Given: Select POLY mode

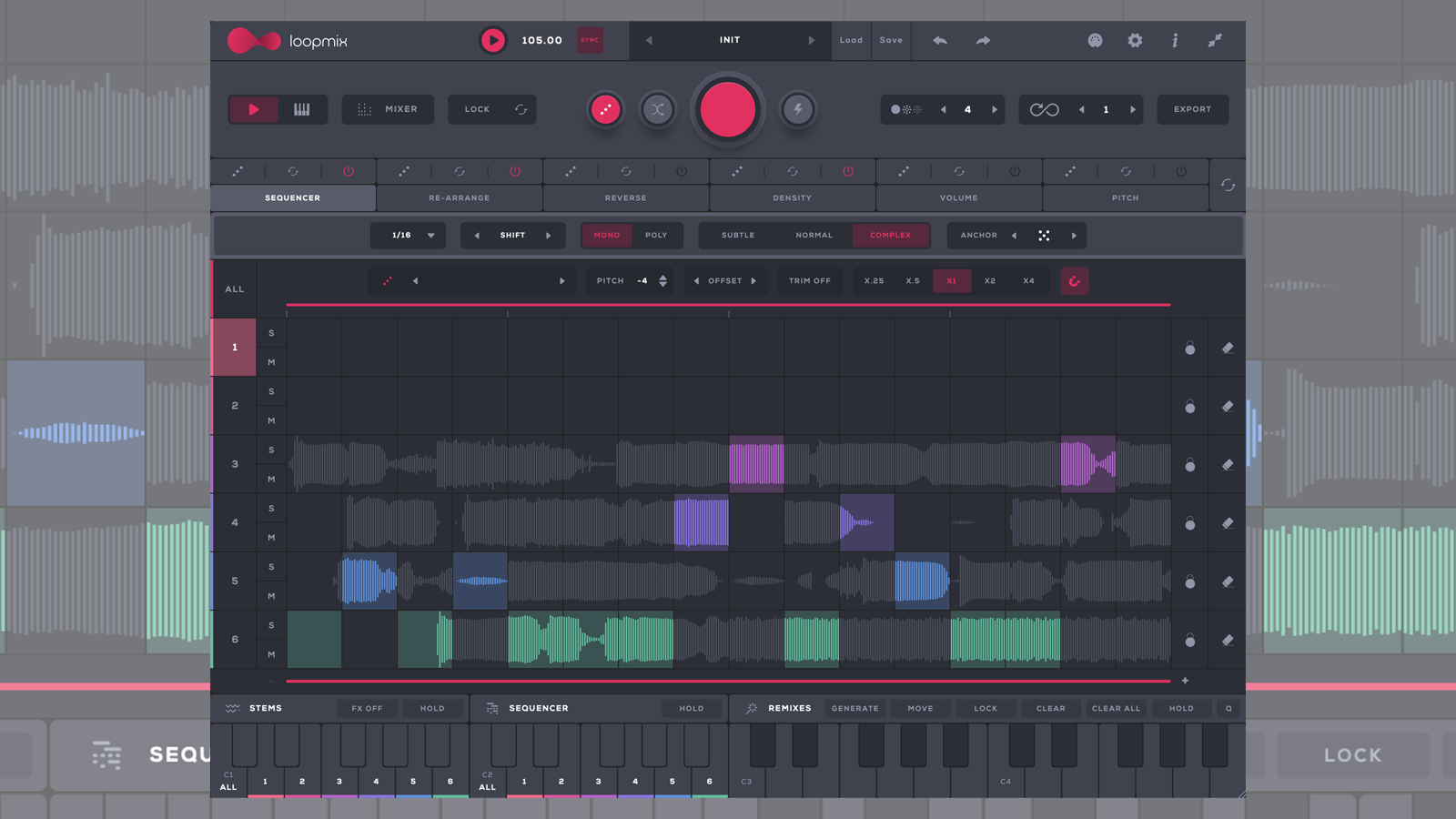Looking at the screenshot, I should point(656,235).
